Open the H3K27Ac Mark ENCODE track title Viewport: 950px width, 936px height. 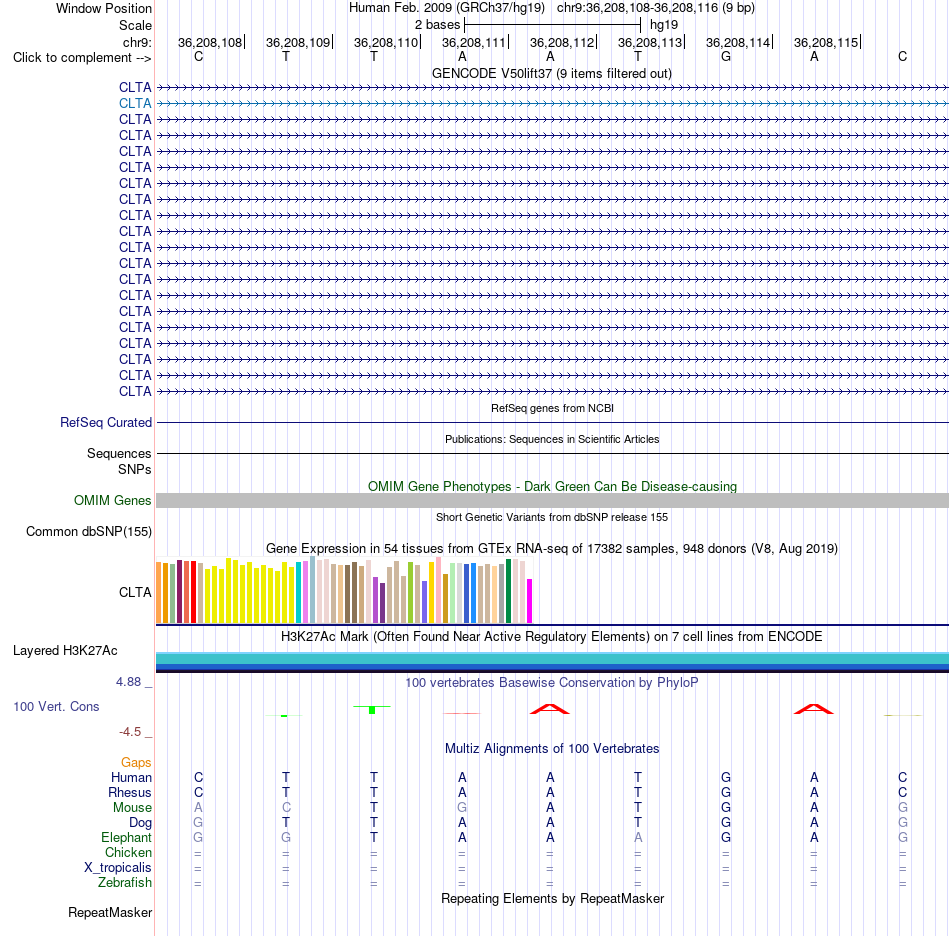[x=551, y=637]
